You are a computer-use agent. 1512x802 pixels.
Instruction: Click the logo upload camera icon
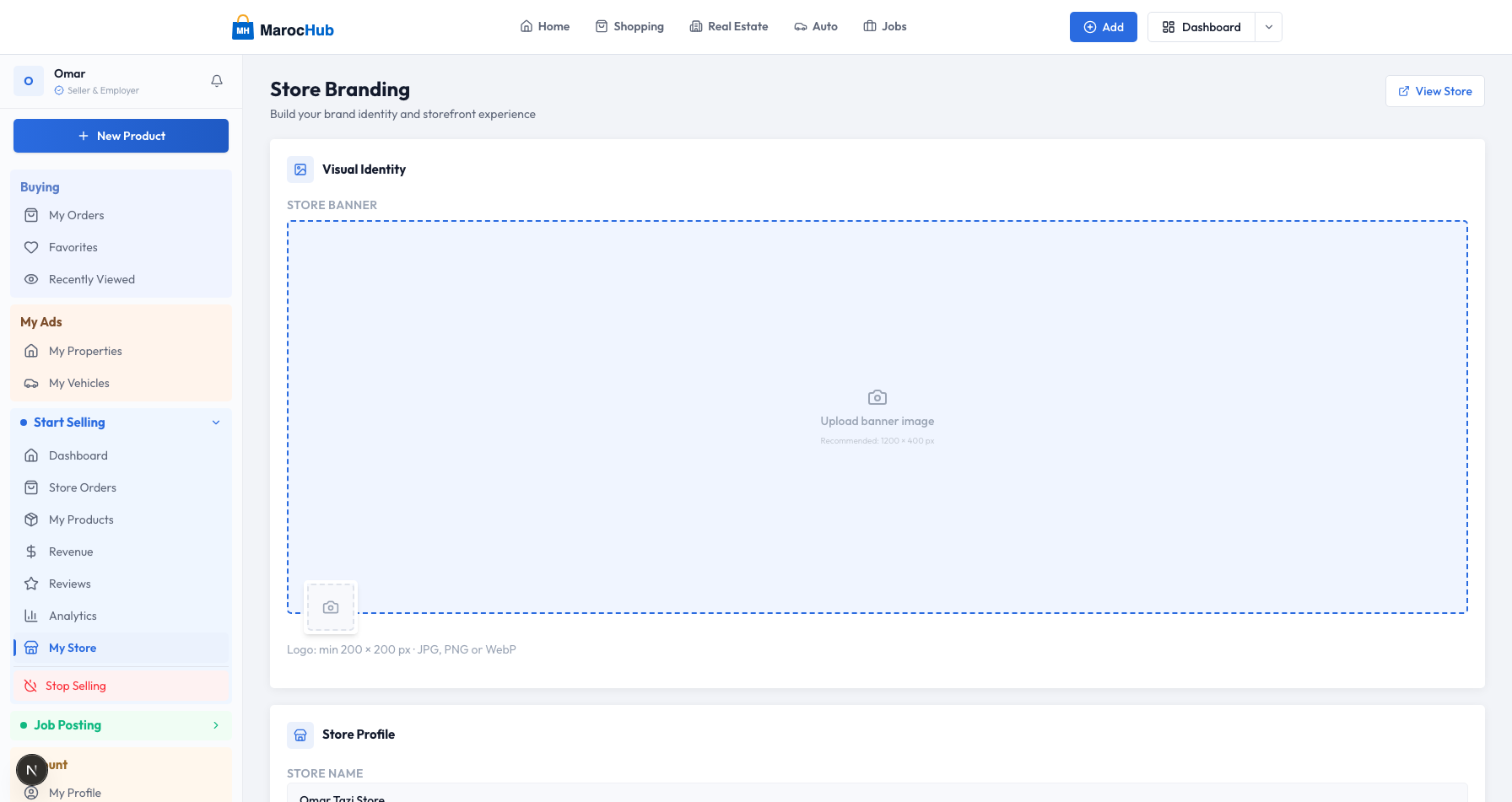[x=330, y=607]
